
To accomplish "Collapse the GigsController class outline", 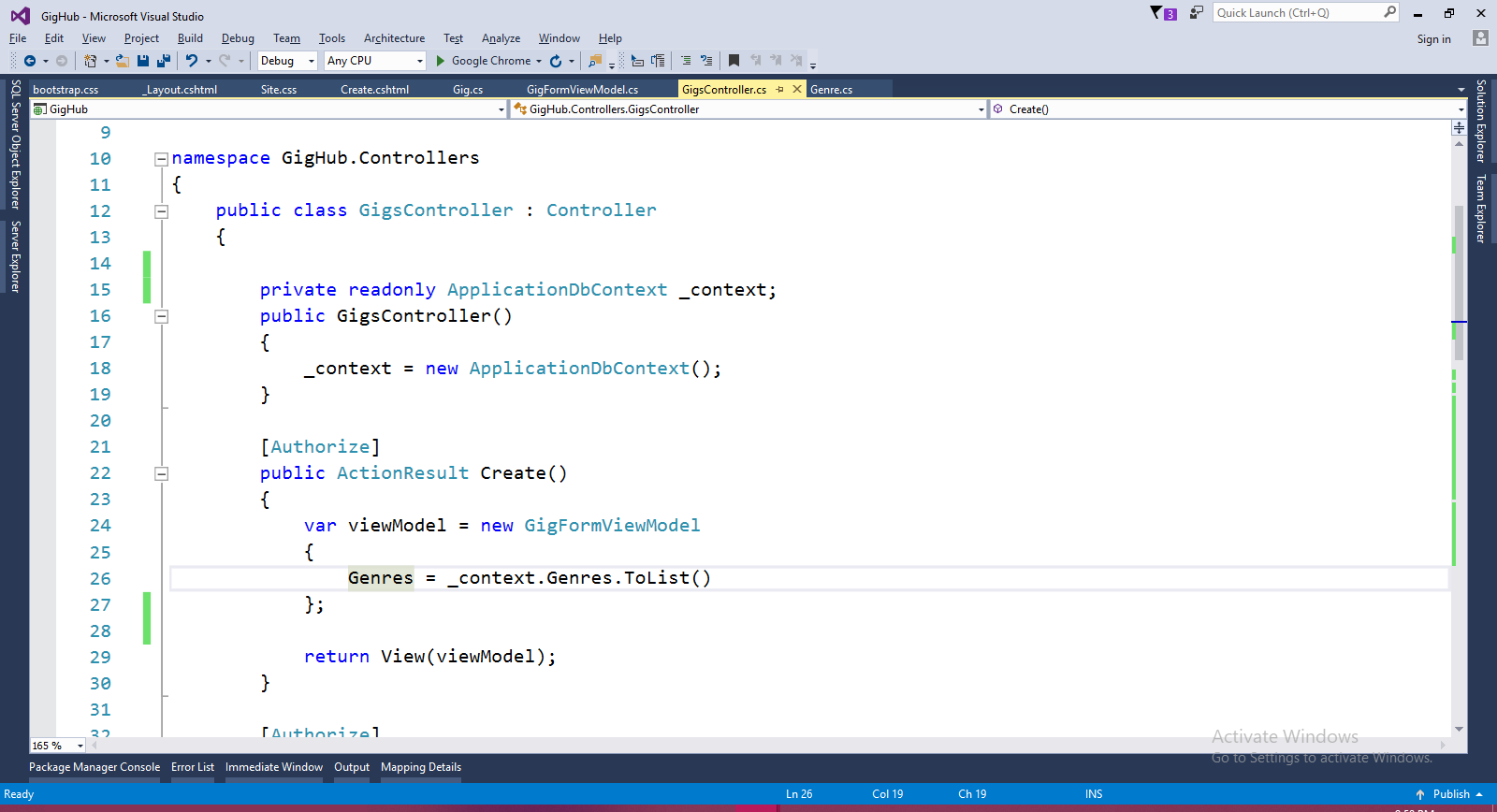I will click(x=161, y=211).
